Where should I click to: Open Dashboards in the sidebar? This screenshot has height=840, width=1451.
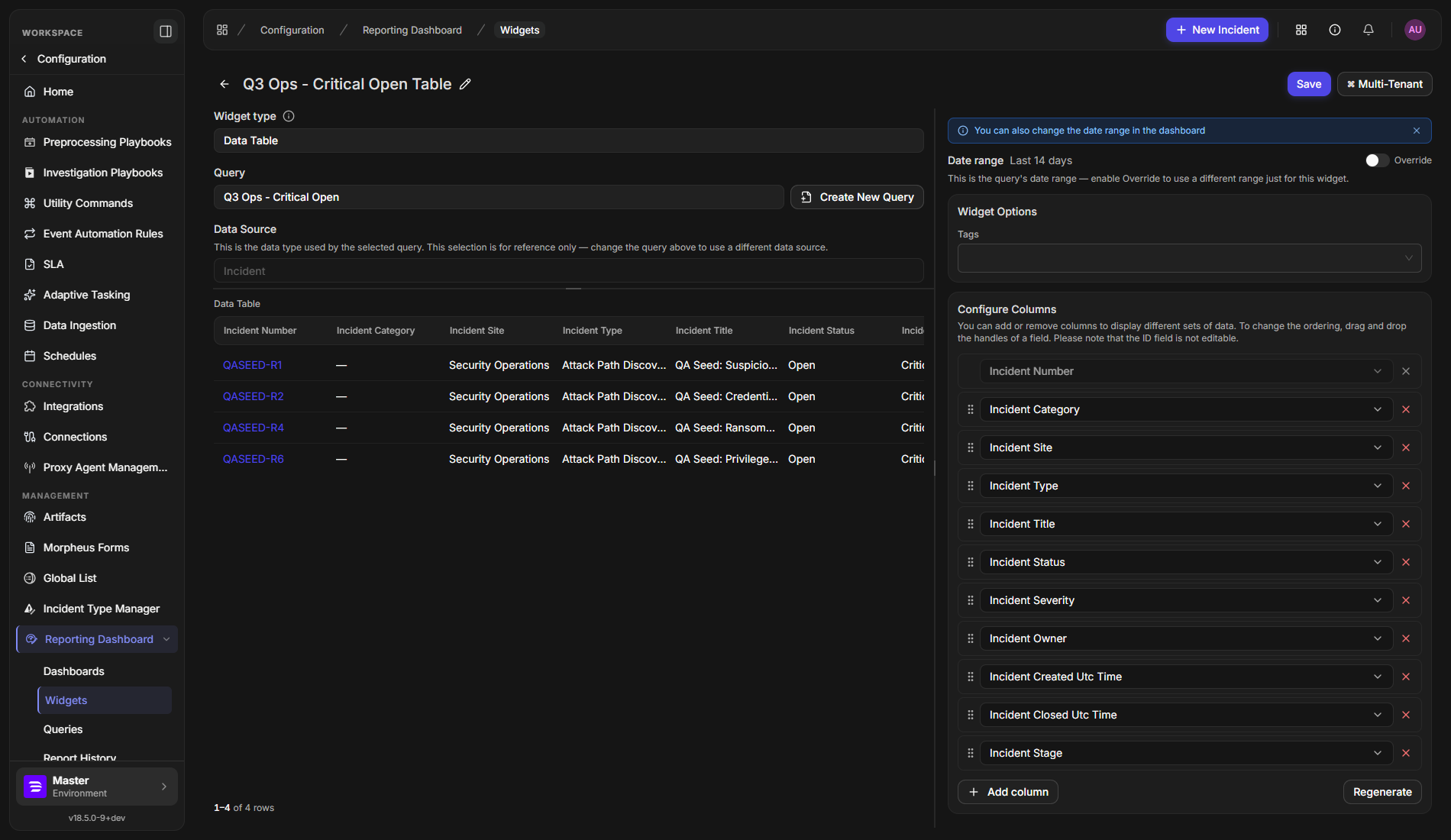74,671
